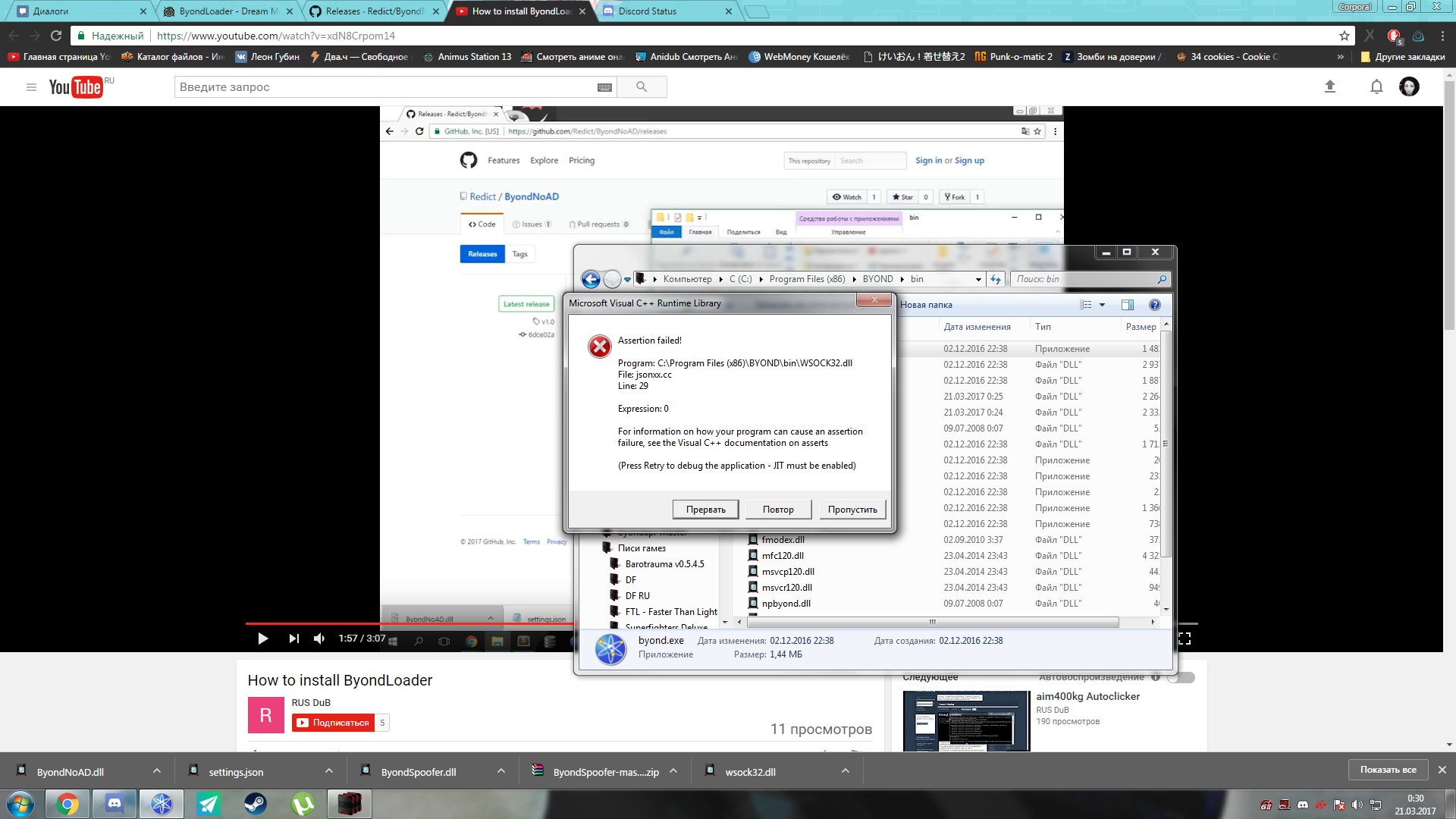Select FTL - Faster Than Light folder

671,612
